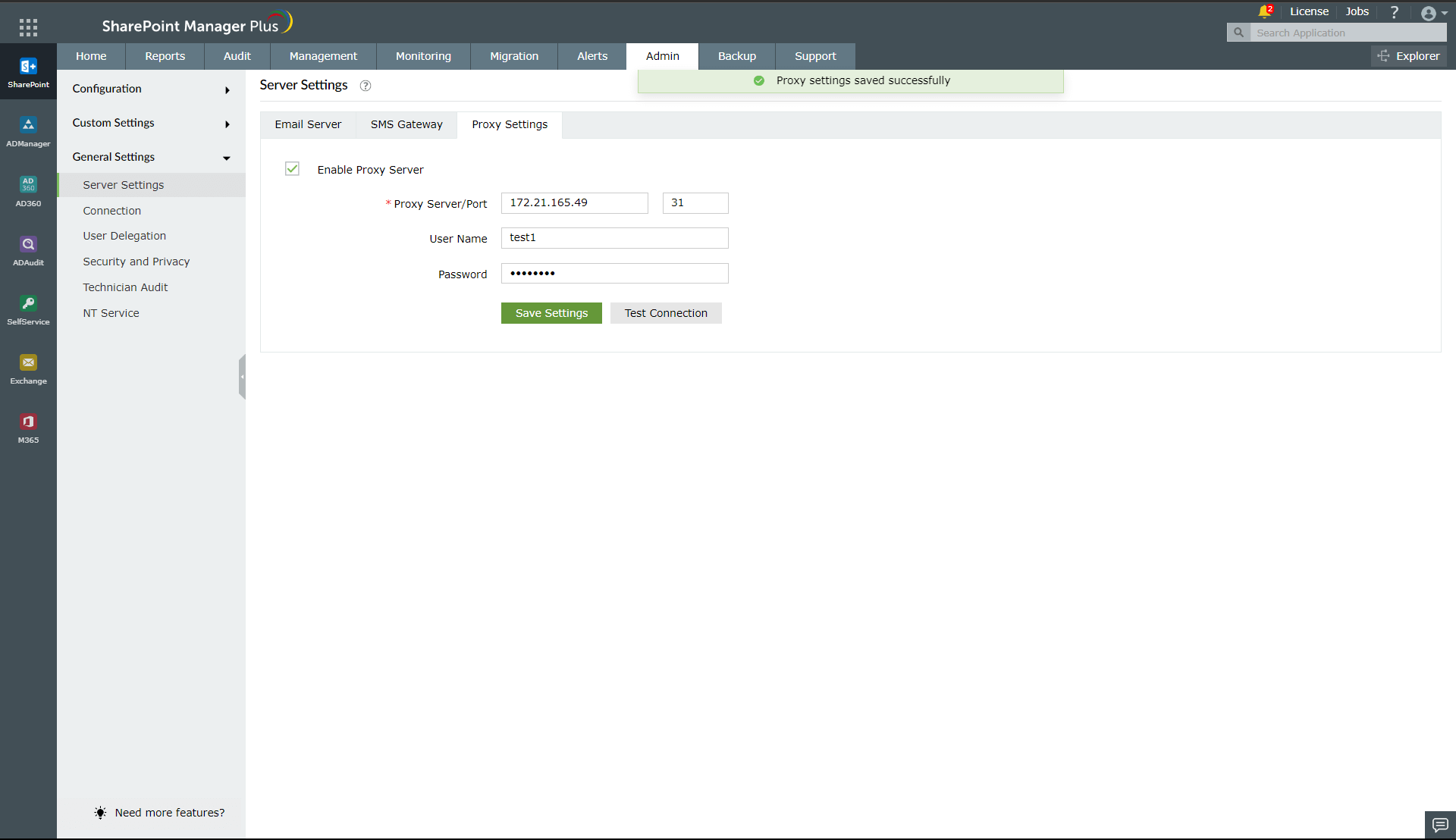Open the Explorer panel at top right

pyautogui.click(x=1408, y=56)
